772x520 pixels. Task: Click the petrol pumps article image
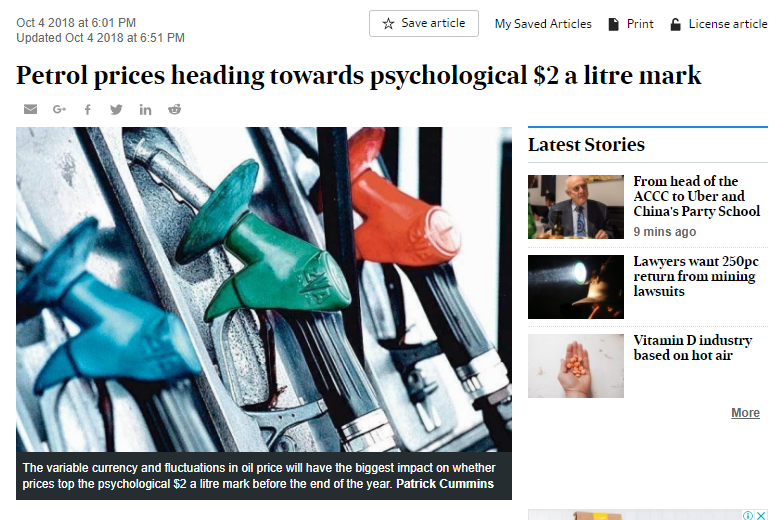tap(263, 290)
